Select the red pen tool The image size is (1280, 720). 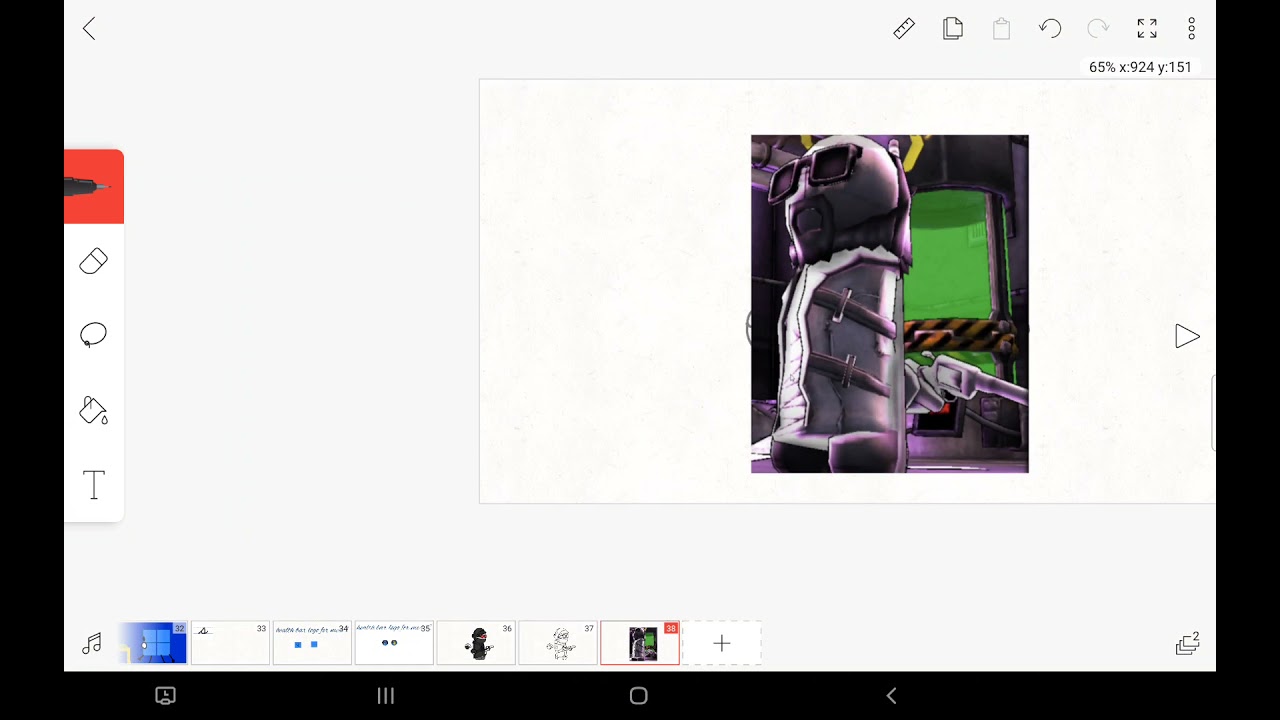click(94, 187)
